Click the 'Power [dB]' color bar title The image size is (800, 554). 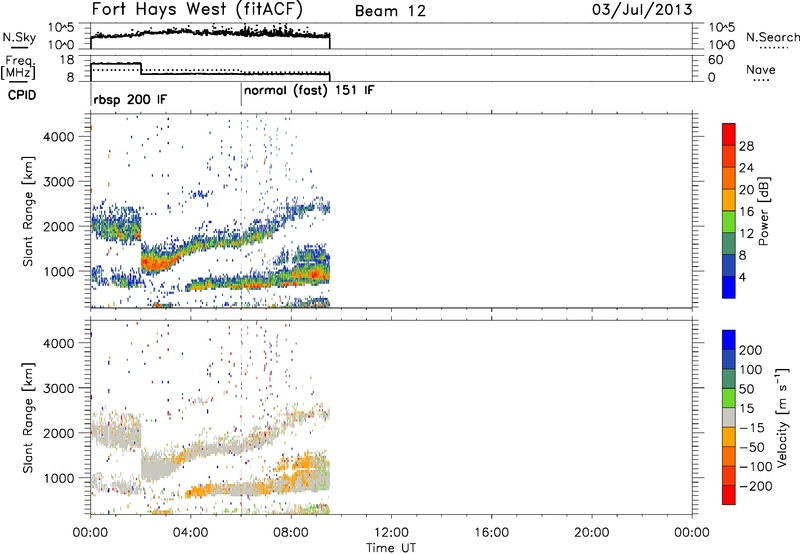763,211
